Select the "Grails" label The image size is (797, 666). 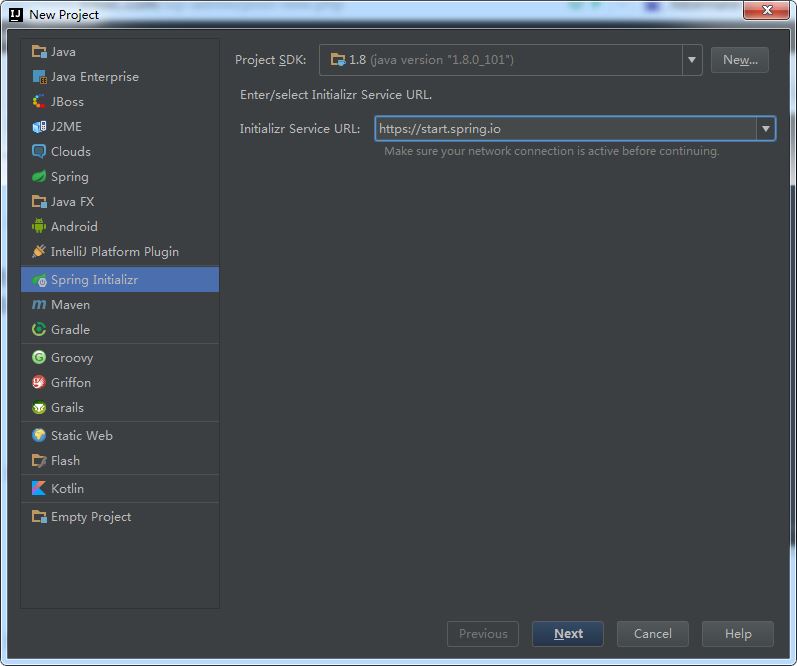(x=67, y=407)
